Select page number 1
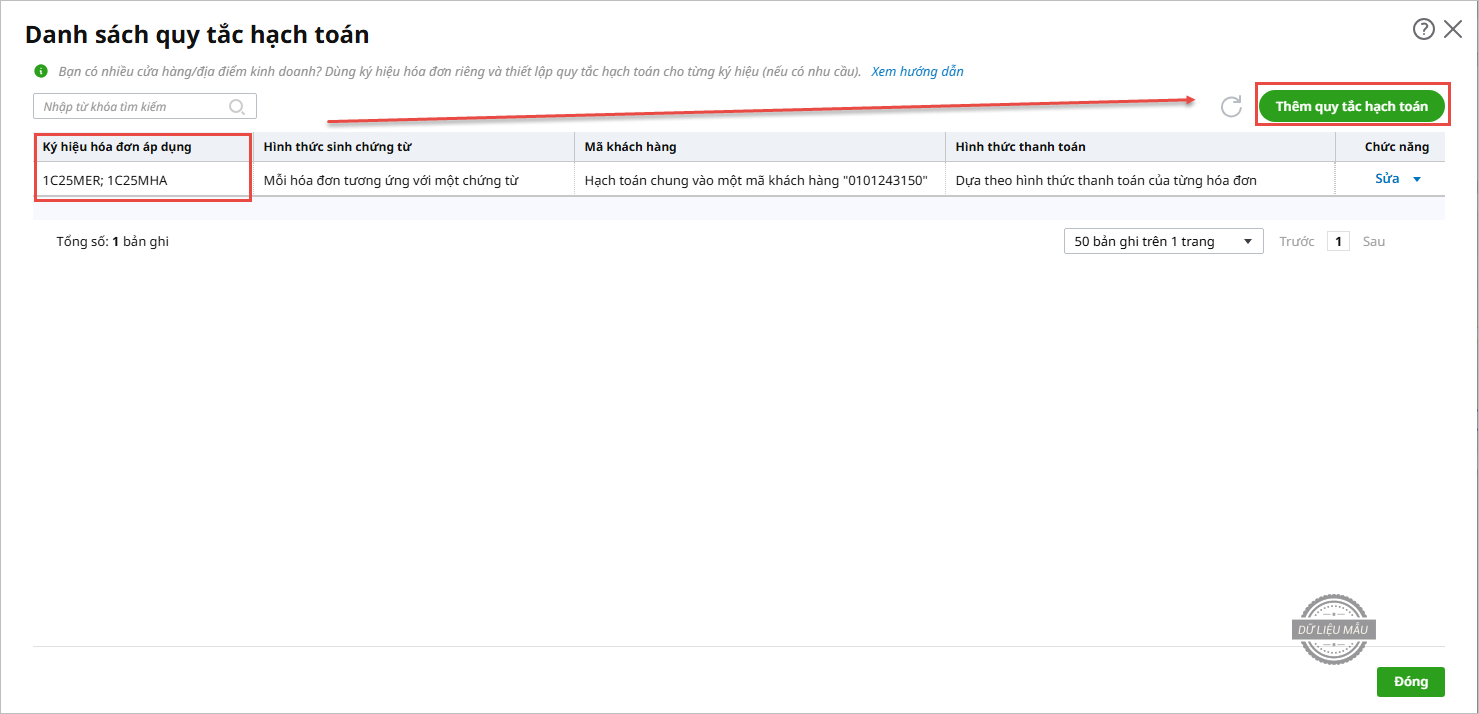 click(x=1338, y=242)
